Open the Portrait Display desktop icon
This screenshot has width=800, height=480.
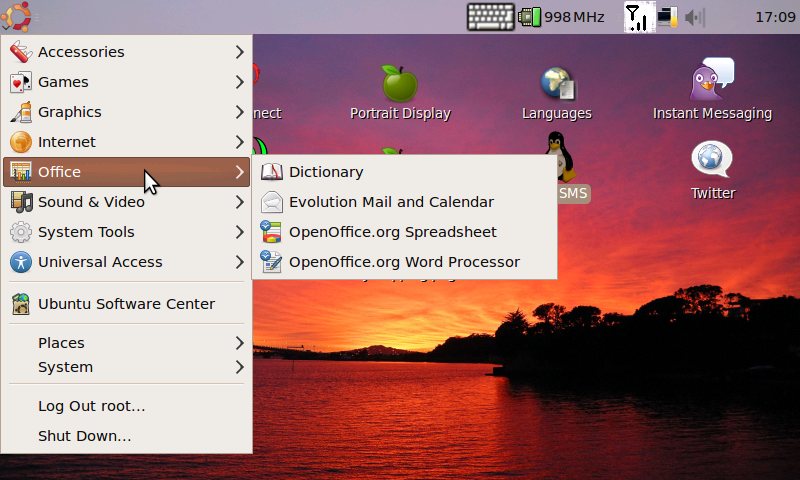click(x=400, y=84)
